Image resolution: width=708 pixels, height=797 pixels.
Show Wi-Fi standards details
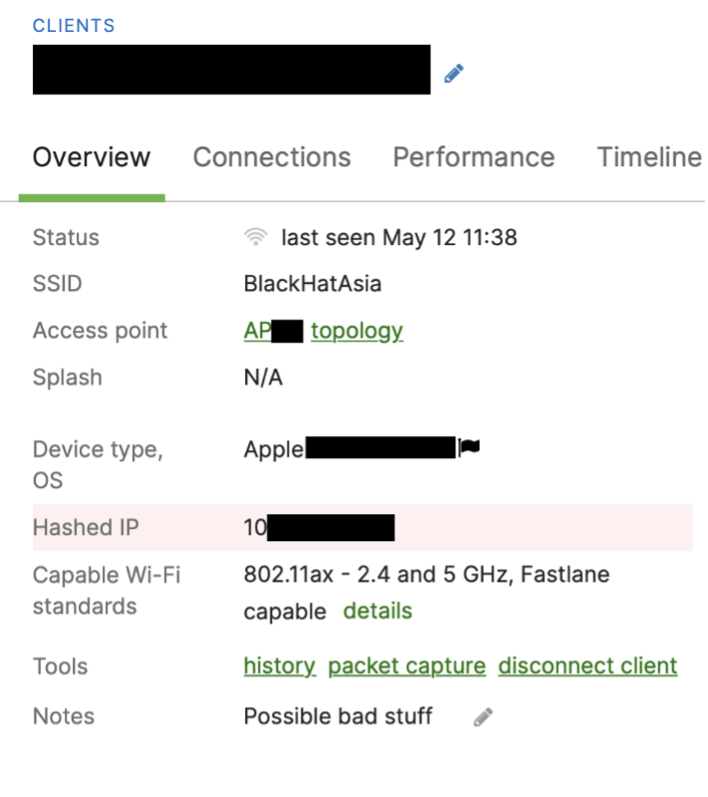tap(377, 610)
